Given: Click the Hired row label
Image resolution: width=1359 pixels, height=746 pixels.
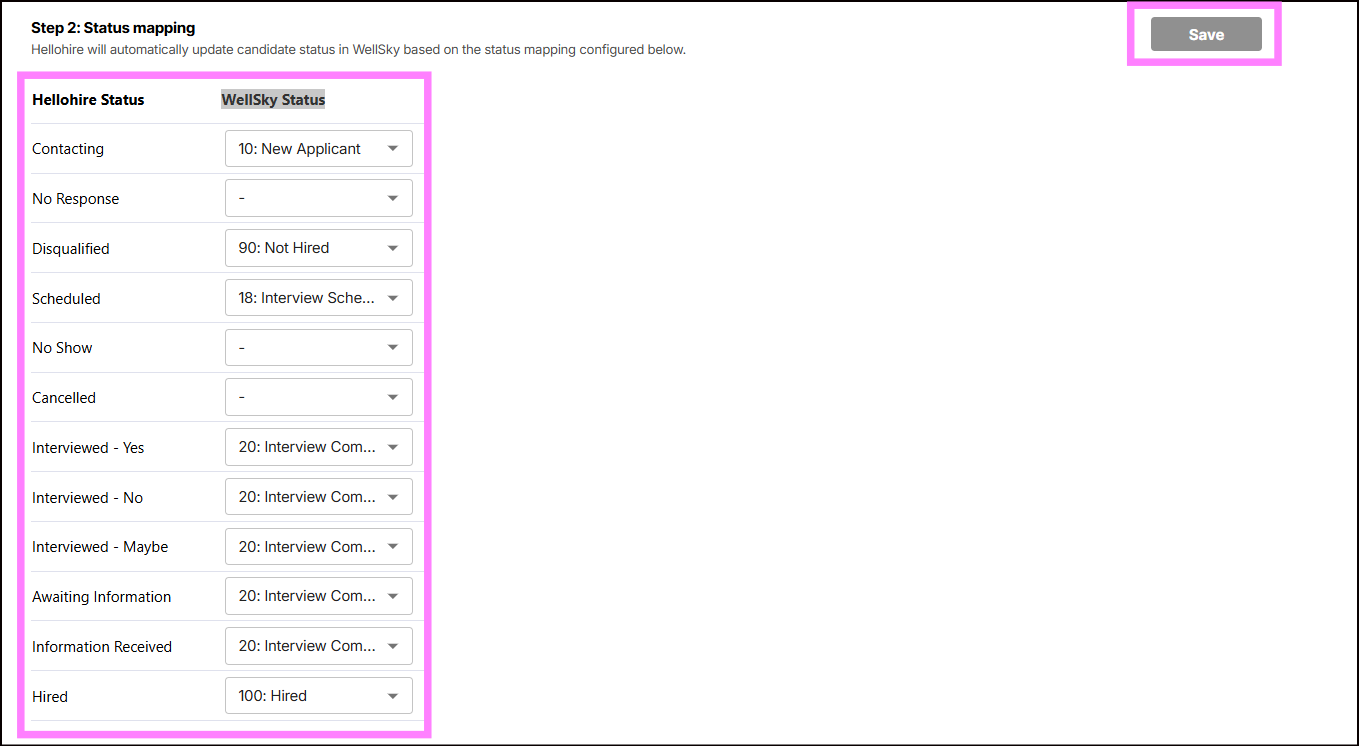Looking at the screenshot, I should click(50, 697).
